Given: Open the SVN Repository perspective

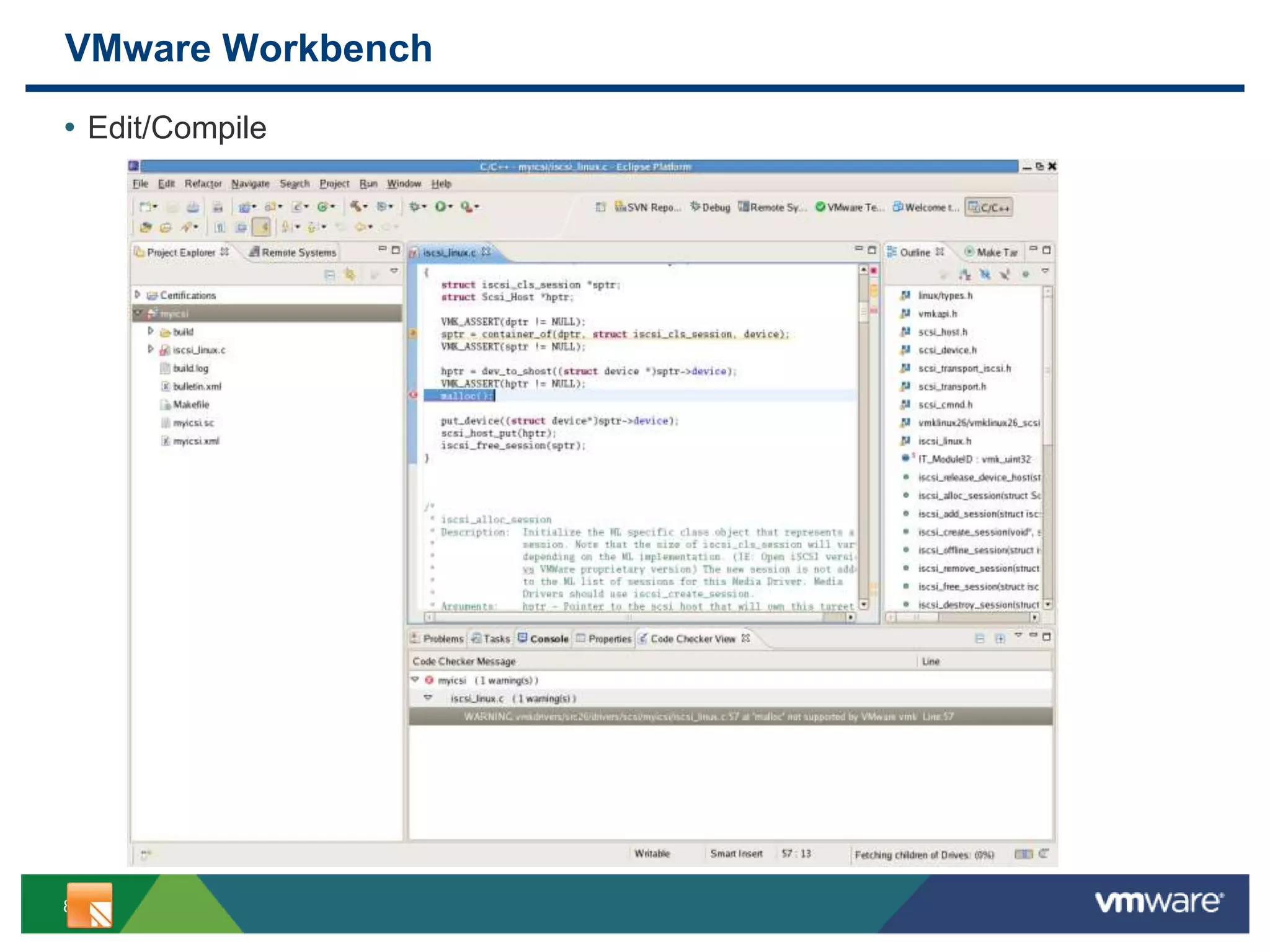Looking at the screenshot, I should tap(647, 207).
